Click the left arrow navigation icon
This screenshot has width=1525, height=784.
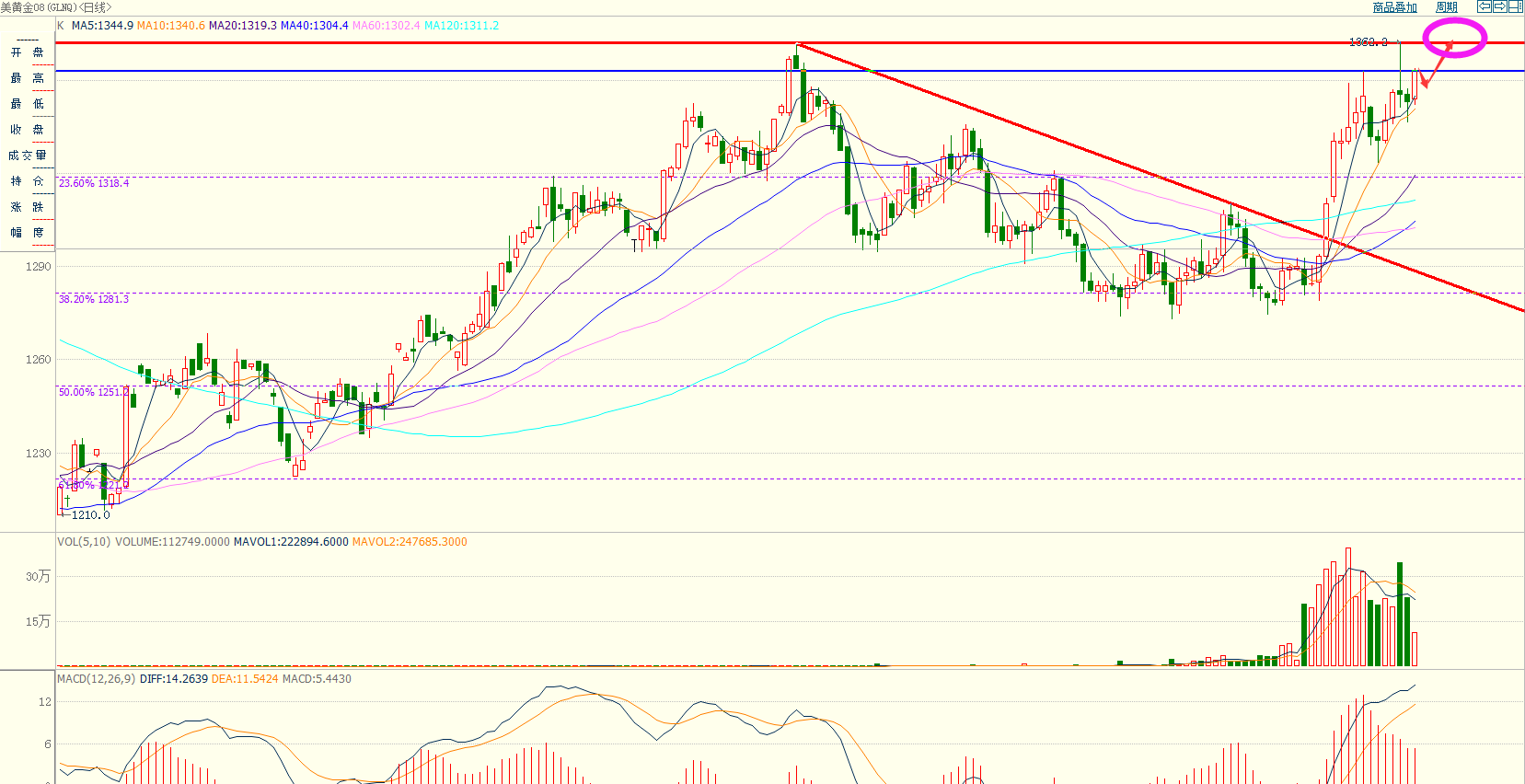1485,6
